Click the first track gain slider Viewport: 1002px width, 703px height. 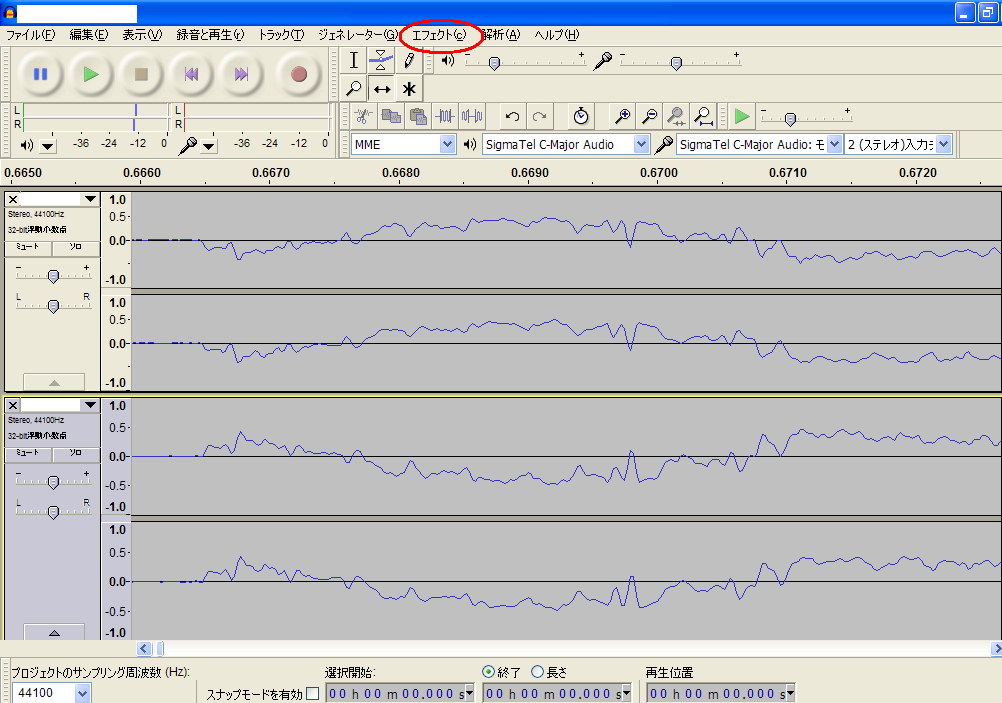click(53, 275)
